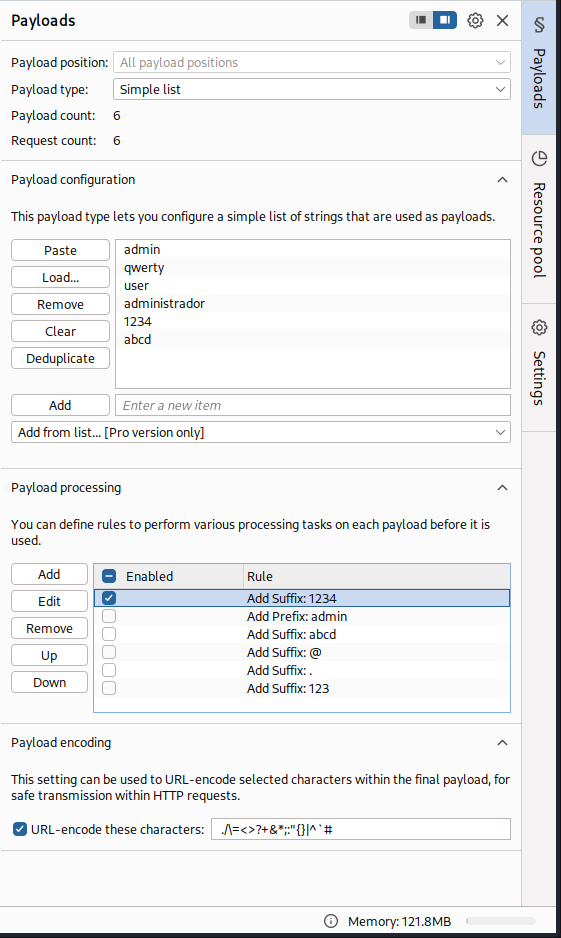Image resolution: width=561 pixels, height=938 pixels.
Task: Open the Payload type dropdown
Action: point(312,90)
